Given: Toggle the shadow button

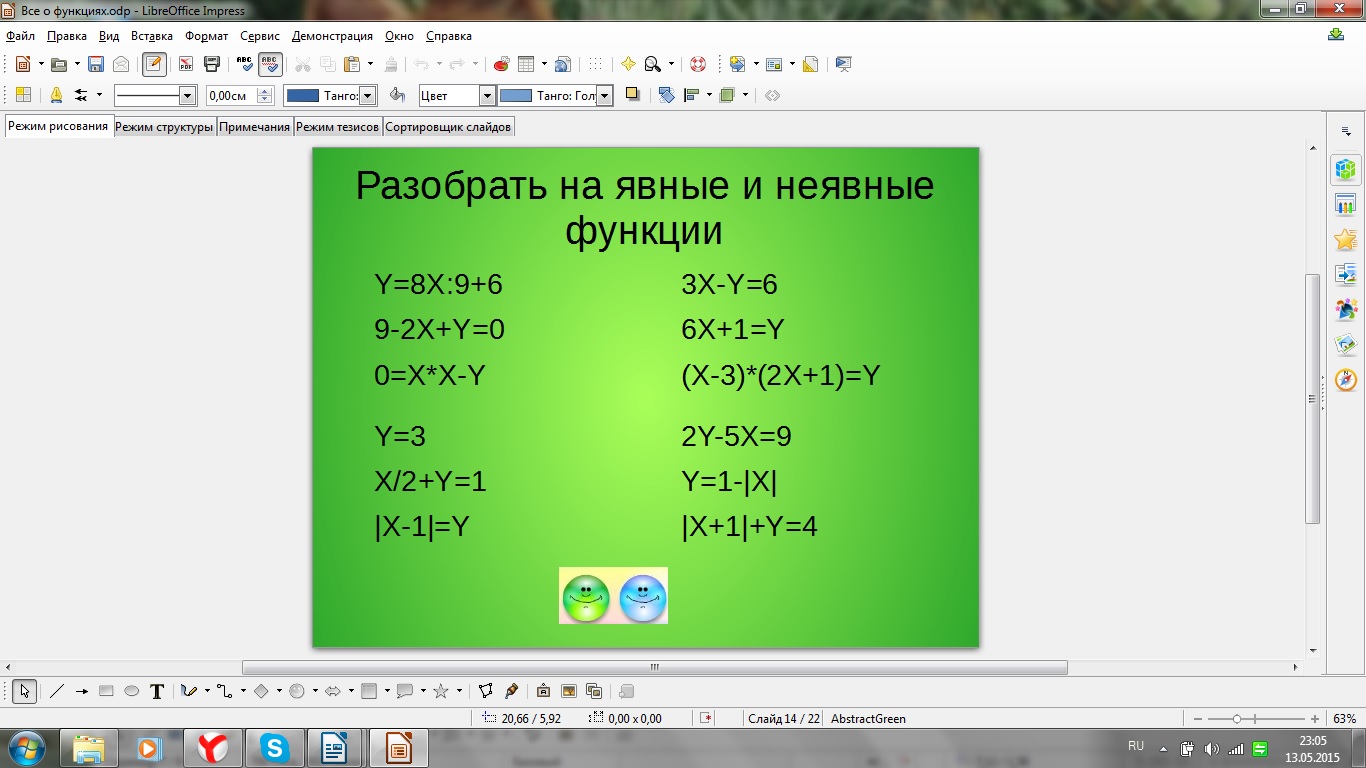Looking at the screenshot, I should 632,95.
